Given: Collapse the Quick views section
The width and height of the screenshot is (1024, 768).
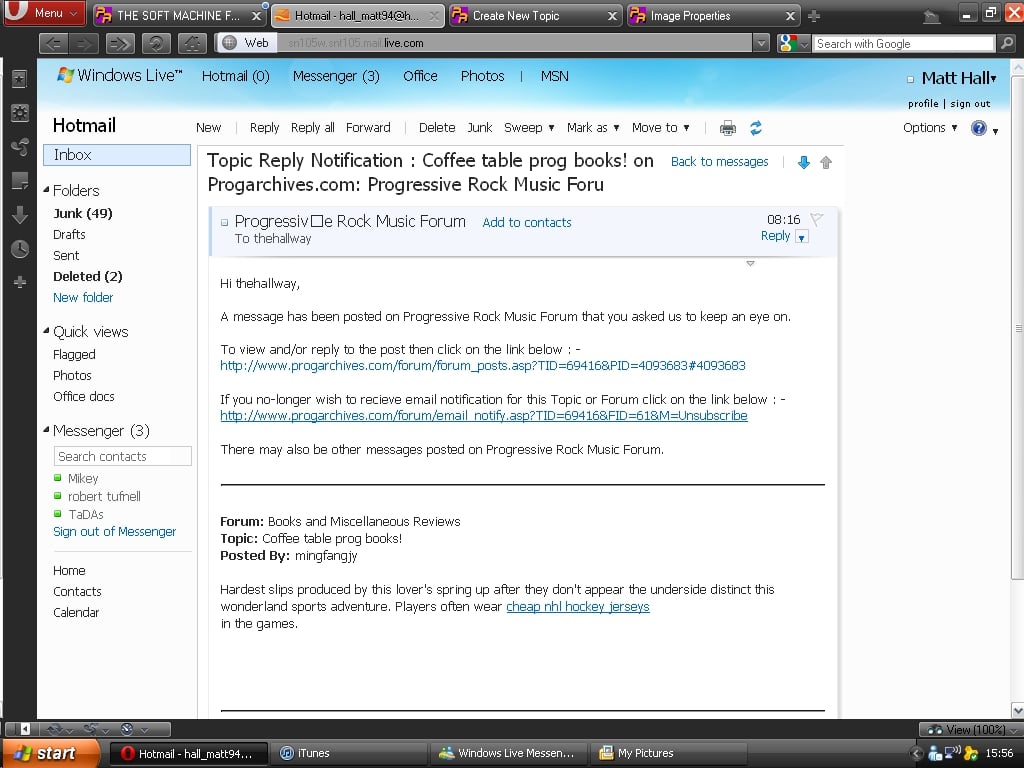Looking at the screenshot, I should click(x=46, y=331).
